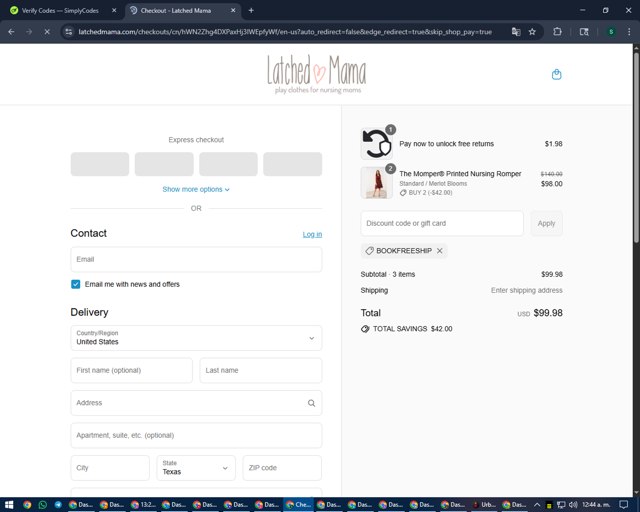Remove the BOOKFREESHIP discount code
640x512 pixels.
[440, 251]
